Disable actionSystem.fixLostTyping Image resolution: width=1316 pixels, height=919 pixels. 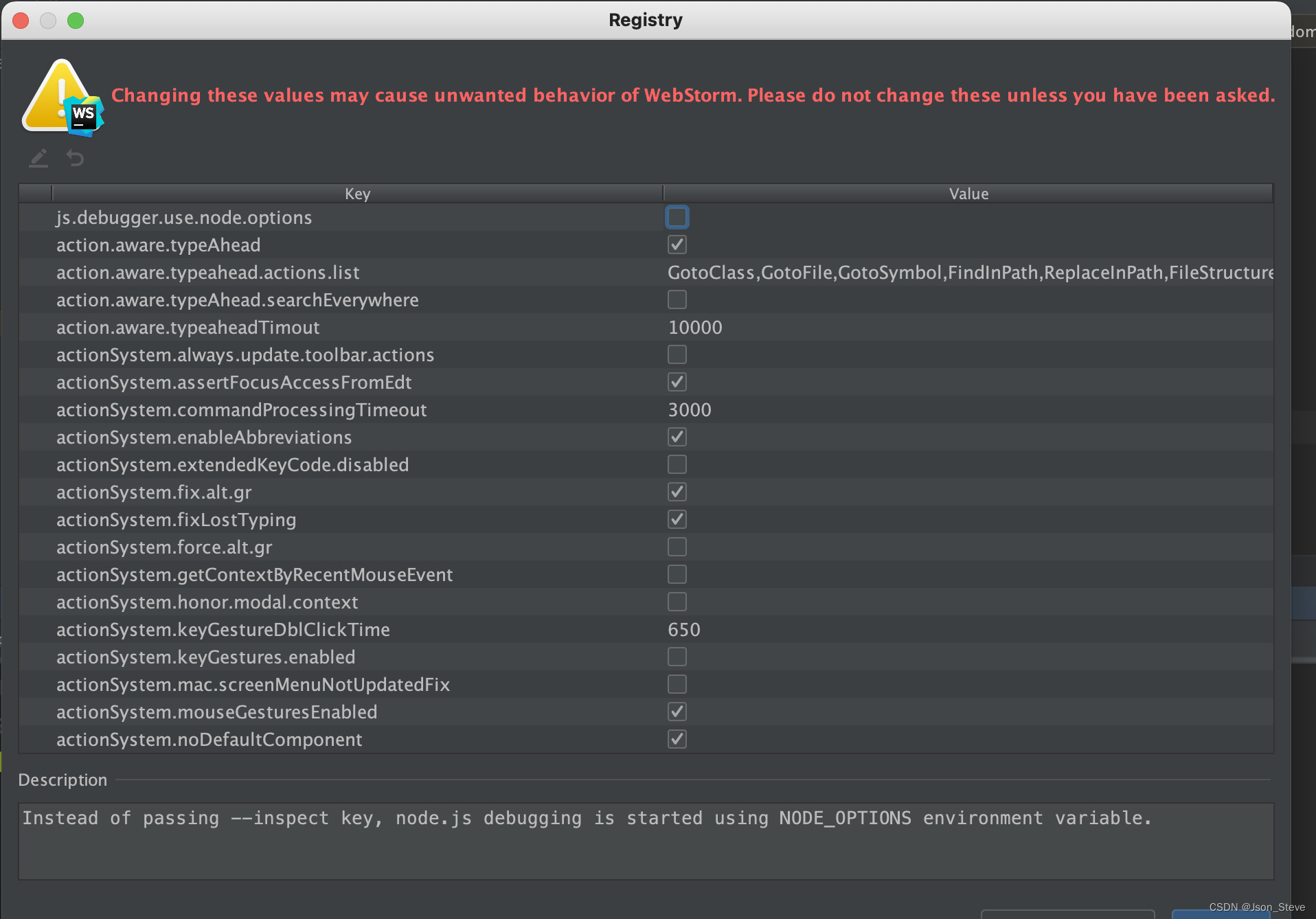[x=677, y=519]
